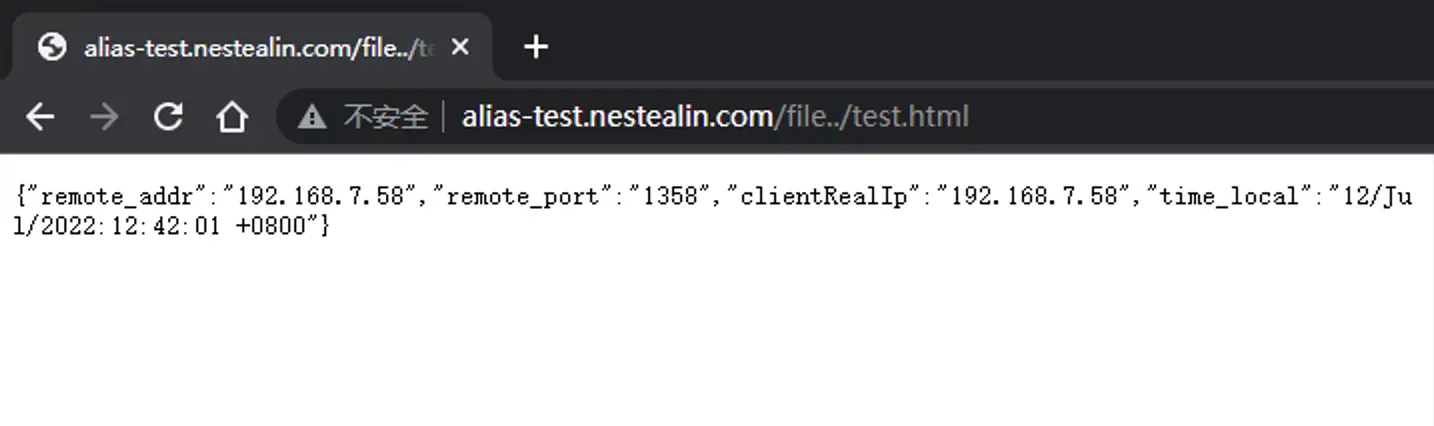Reload the current page
The image size is (1434, 426).
click(168, 117)
